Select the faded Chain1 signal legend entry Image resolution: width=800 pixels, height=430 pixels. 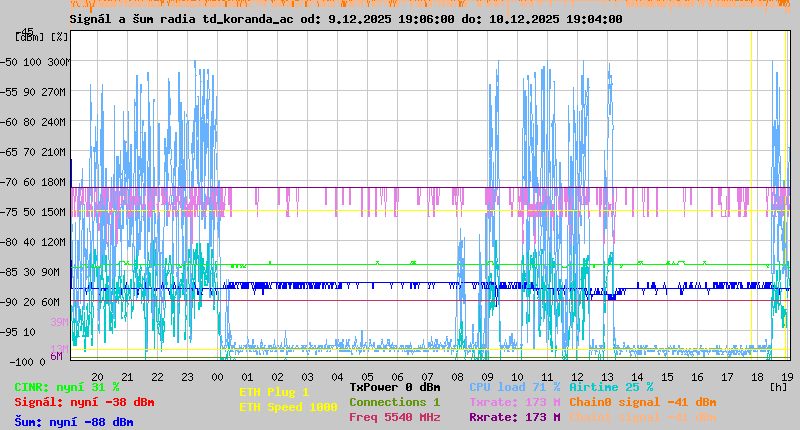(642, 417)
